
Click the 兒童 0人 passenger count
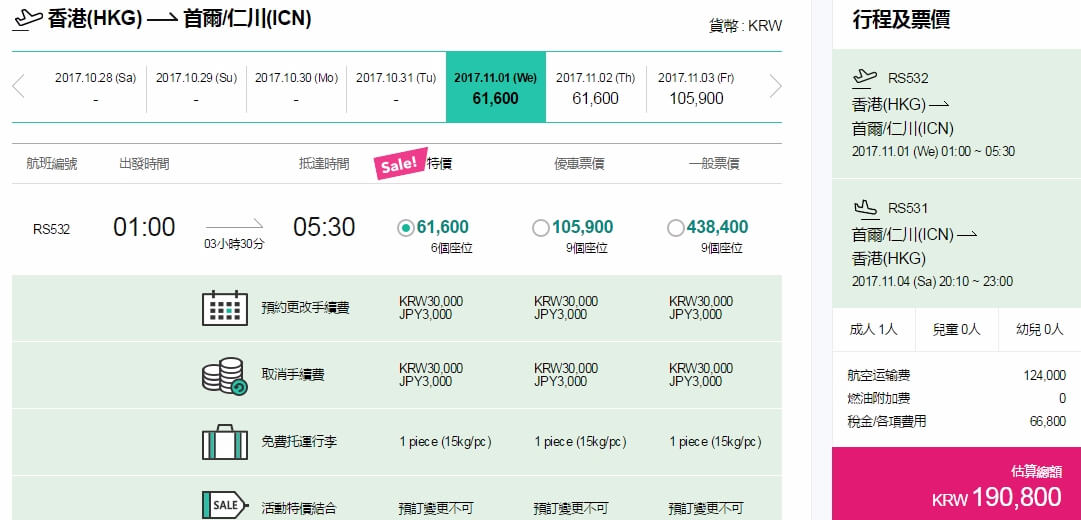(956, 330)
